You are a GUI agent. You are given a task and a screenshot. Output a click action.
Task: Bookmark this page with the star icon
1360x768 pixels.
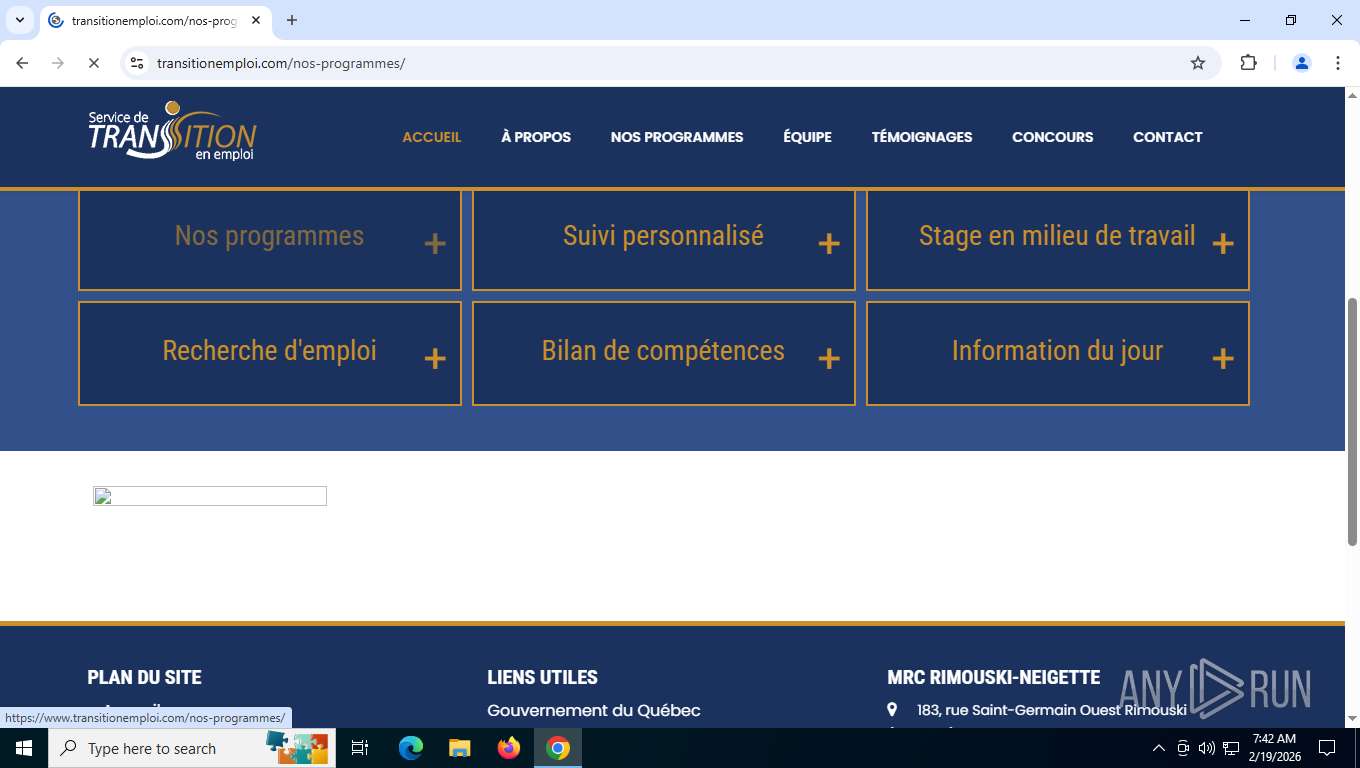click(1198, 63)
